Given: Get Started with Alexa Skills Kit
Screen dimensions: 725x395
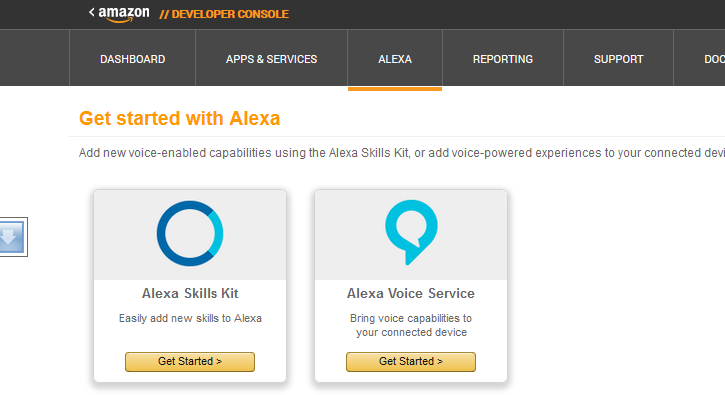Looking at the screenshot, I should (x=190, y=362).
